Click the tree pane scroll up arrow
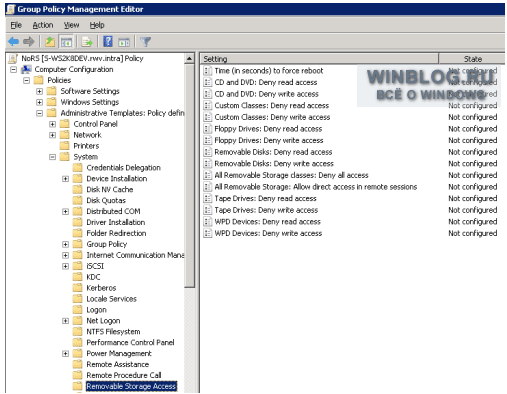 click(189, 59)
